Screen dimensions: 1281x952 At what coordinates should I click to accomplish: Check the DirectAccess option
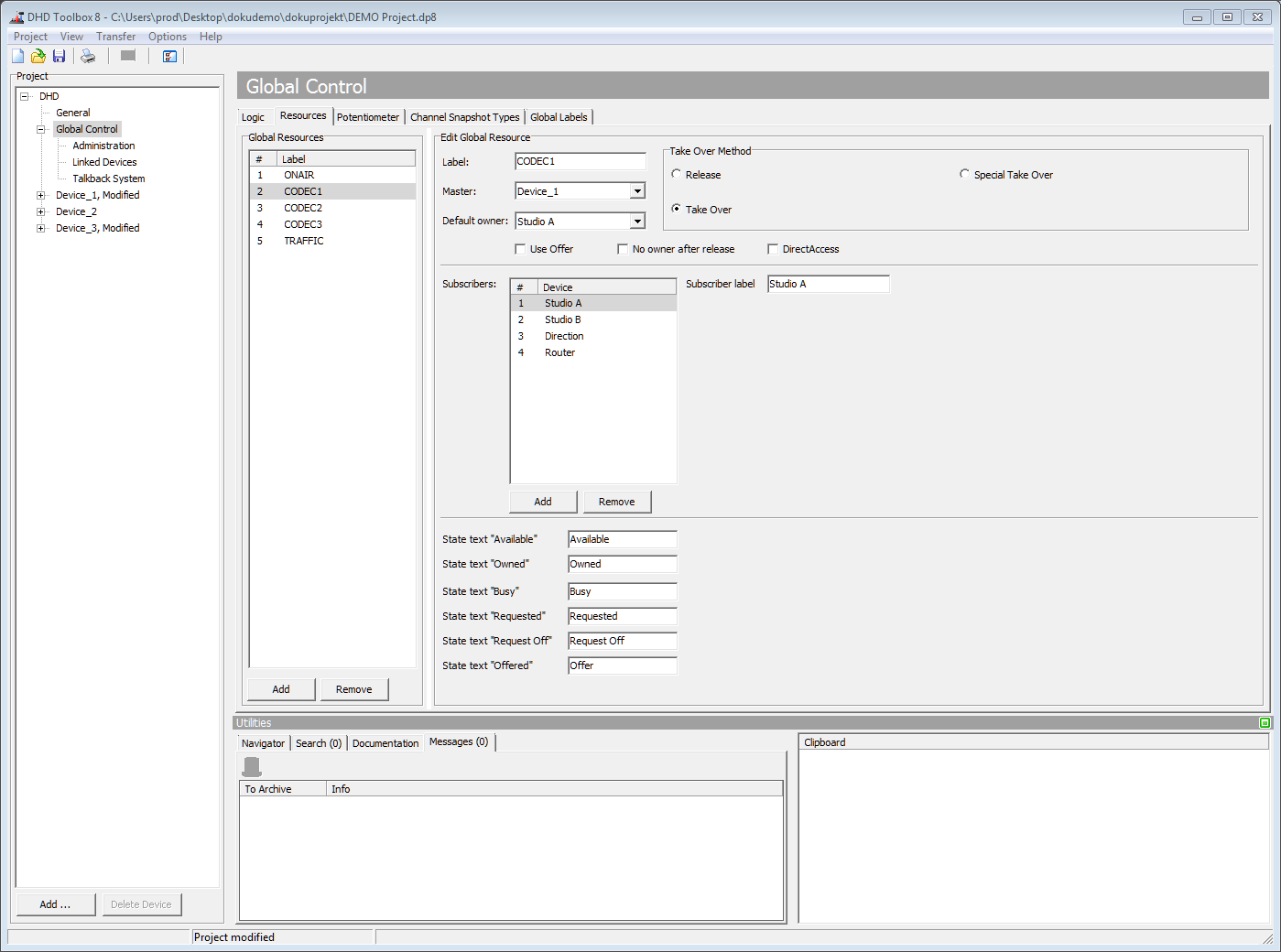coord(773,248)
